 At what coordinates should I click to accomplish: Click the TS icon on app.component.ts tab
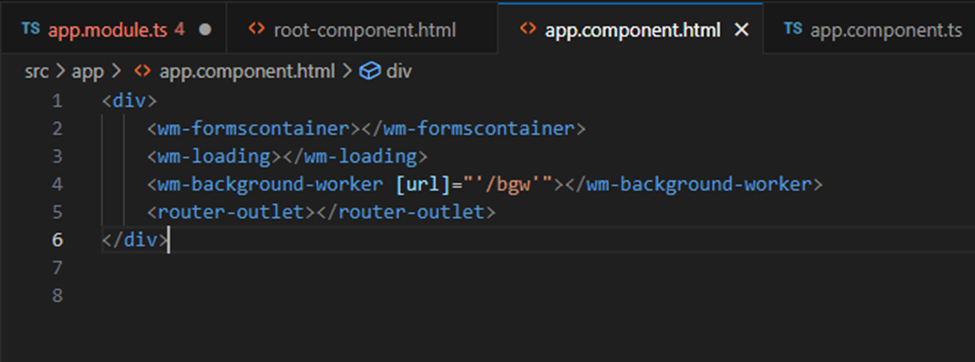[793, 29]
